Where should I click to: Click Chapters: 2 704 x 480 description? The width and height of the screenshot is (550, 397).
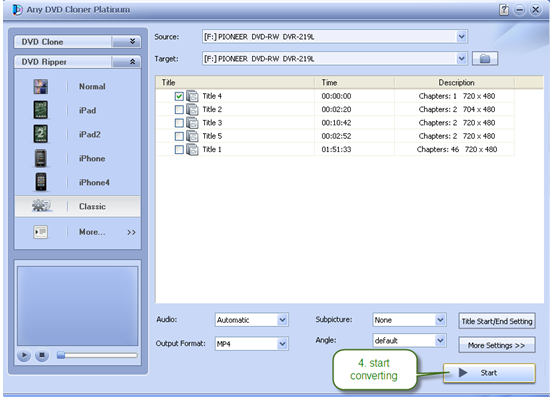click(x=457, y=109)
